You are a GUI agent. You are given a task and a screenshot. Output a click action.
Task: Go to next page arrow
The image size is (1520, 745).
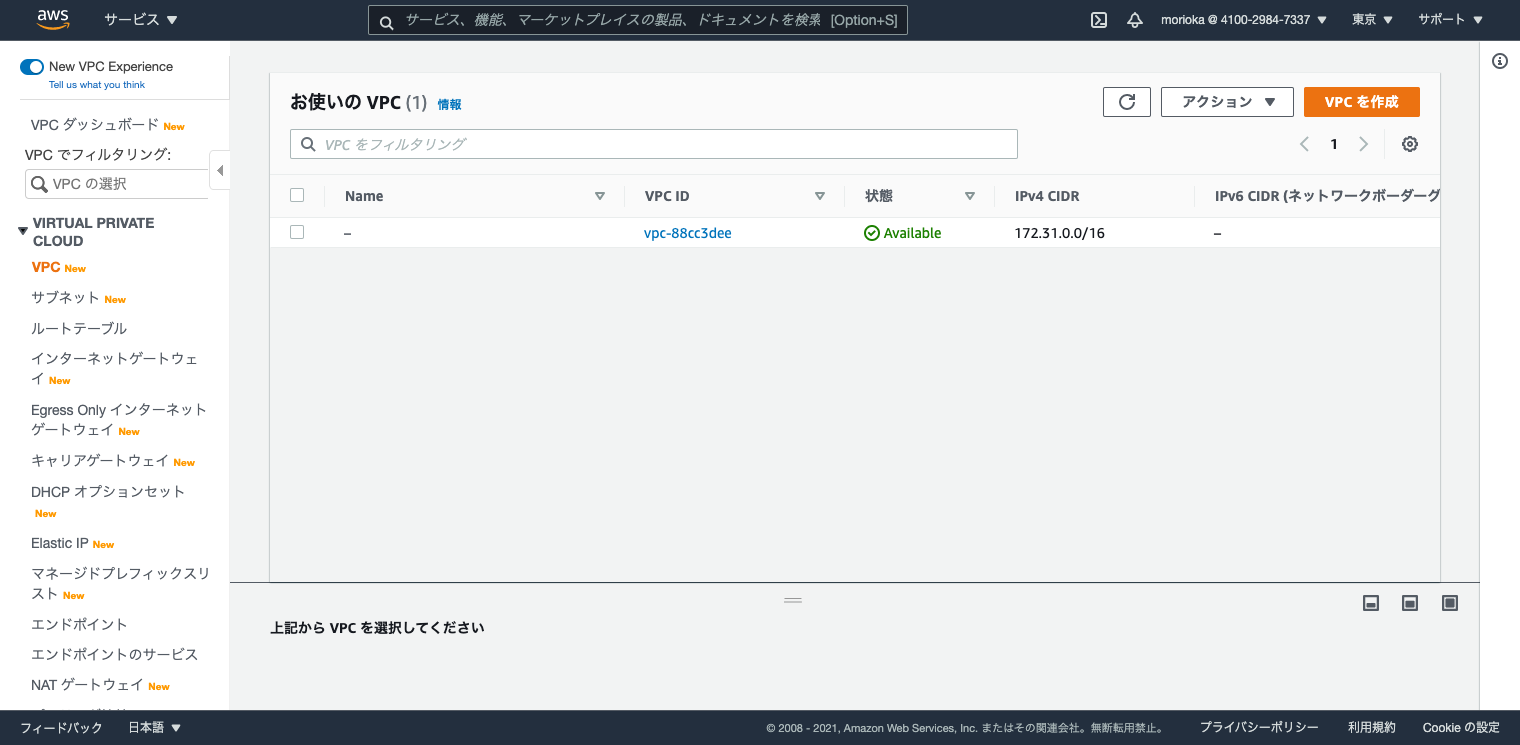1363,144
